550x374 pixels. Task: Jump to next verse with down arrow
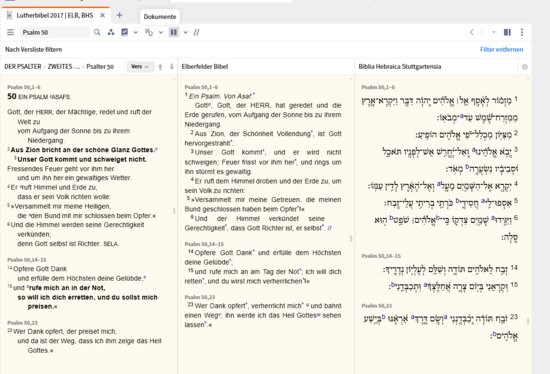(x=172, y=67)
